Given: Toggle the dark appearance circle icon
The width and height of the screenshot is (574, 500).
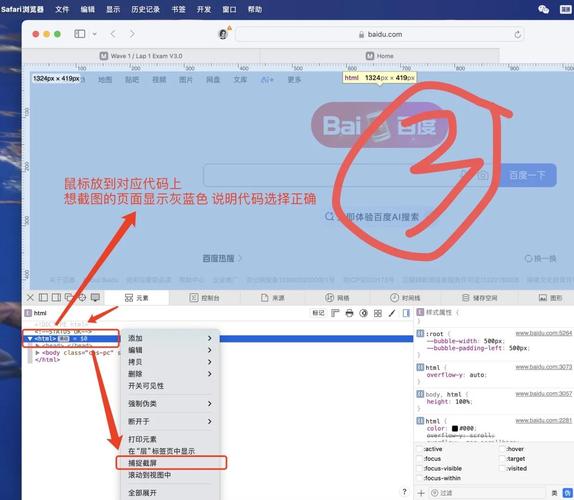Looking at the screenshot, I should pos(363,313).
